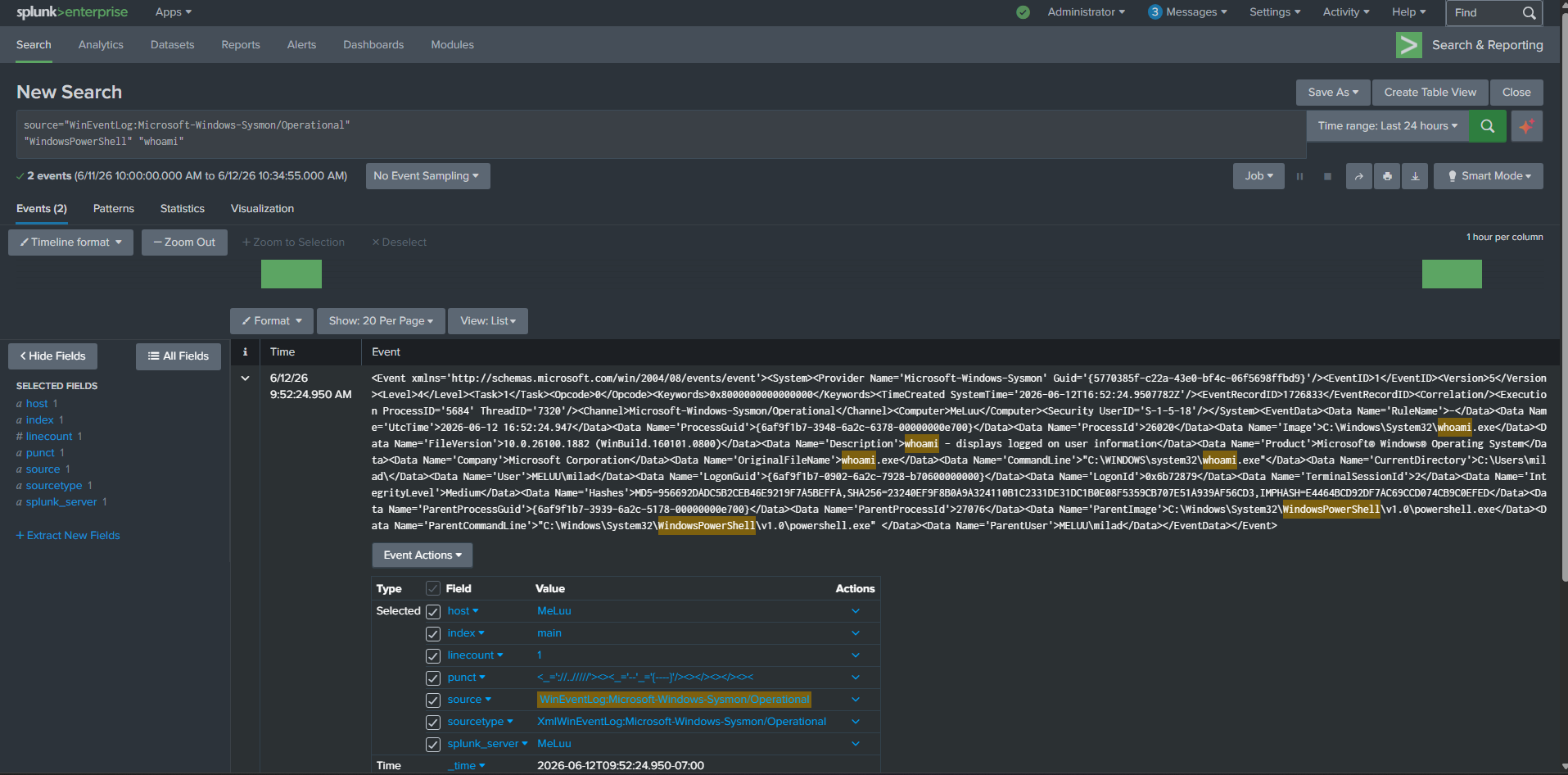Open actions for linecount field row

pyautogui.click(x=856, y=655)
